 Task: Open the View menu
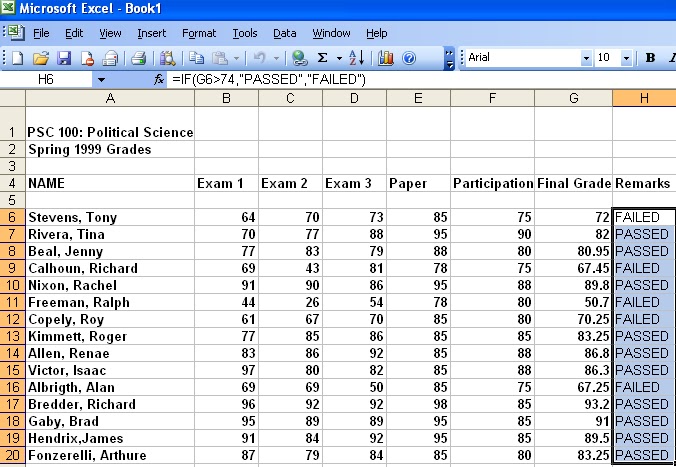tap(110, 33)
